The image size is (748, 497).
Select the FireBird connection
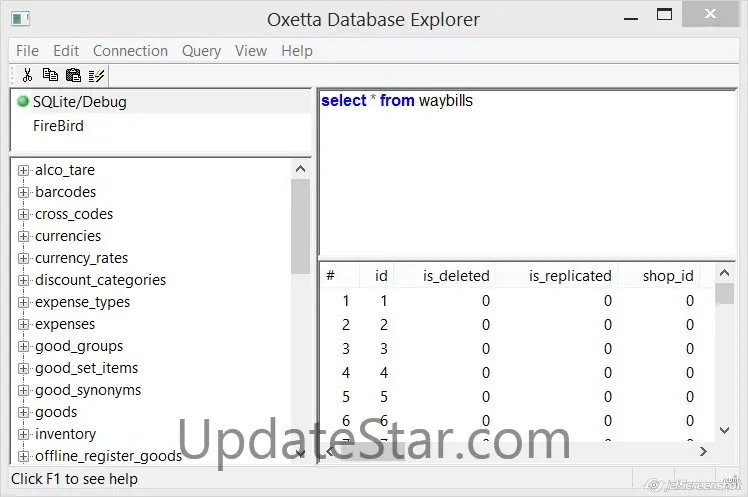58,125
